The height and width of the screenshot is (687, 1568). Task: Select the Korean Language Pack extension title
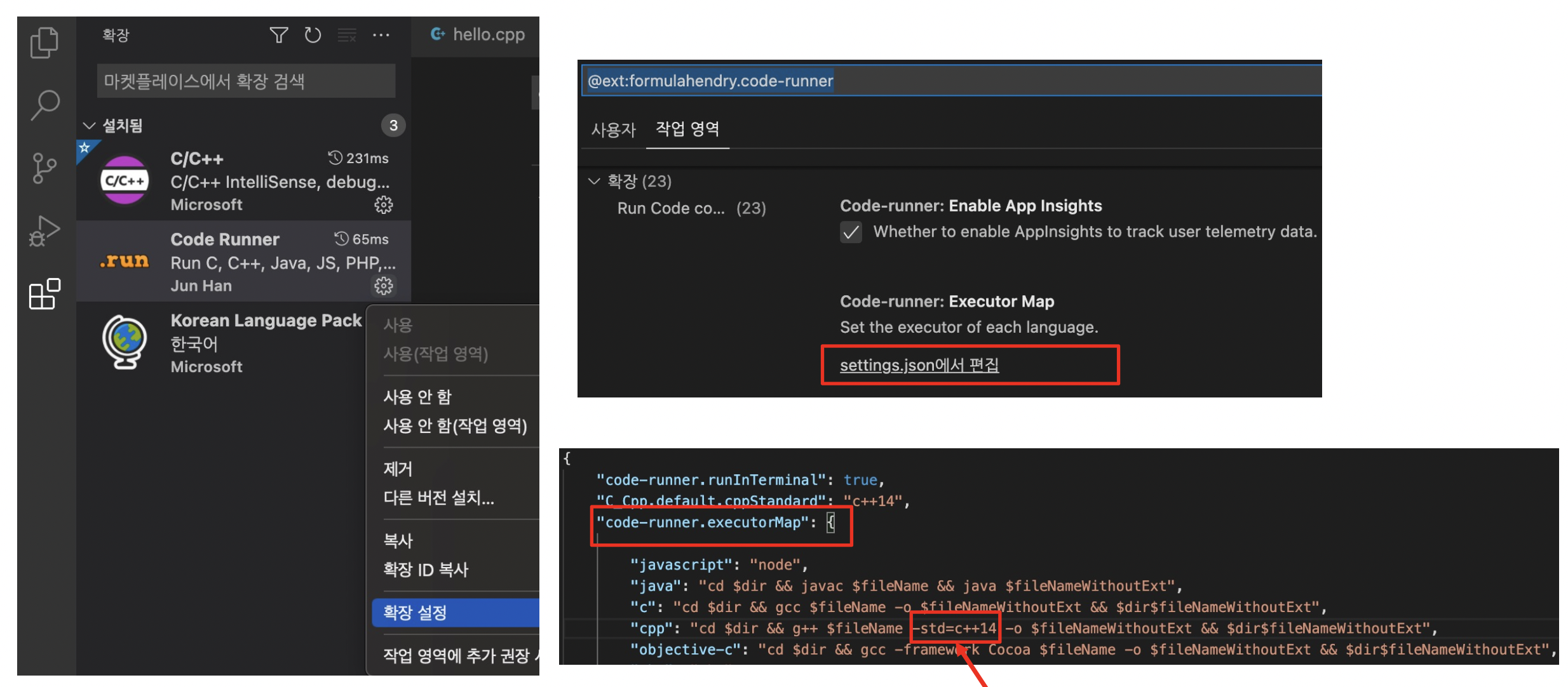pyautogui.click(x=266, y=320)
